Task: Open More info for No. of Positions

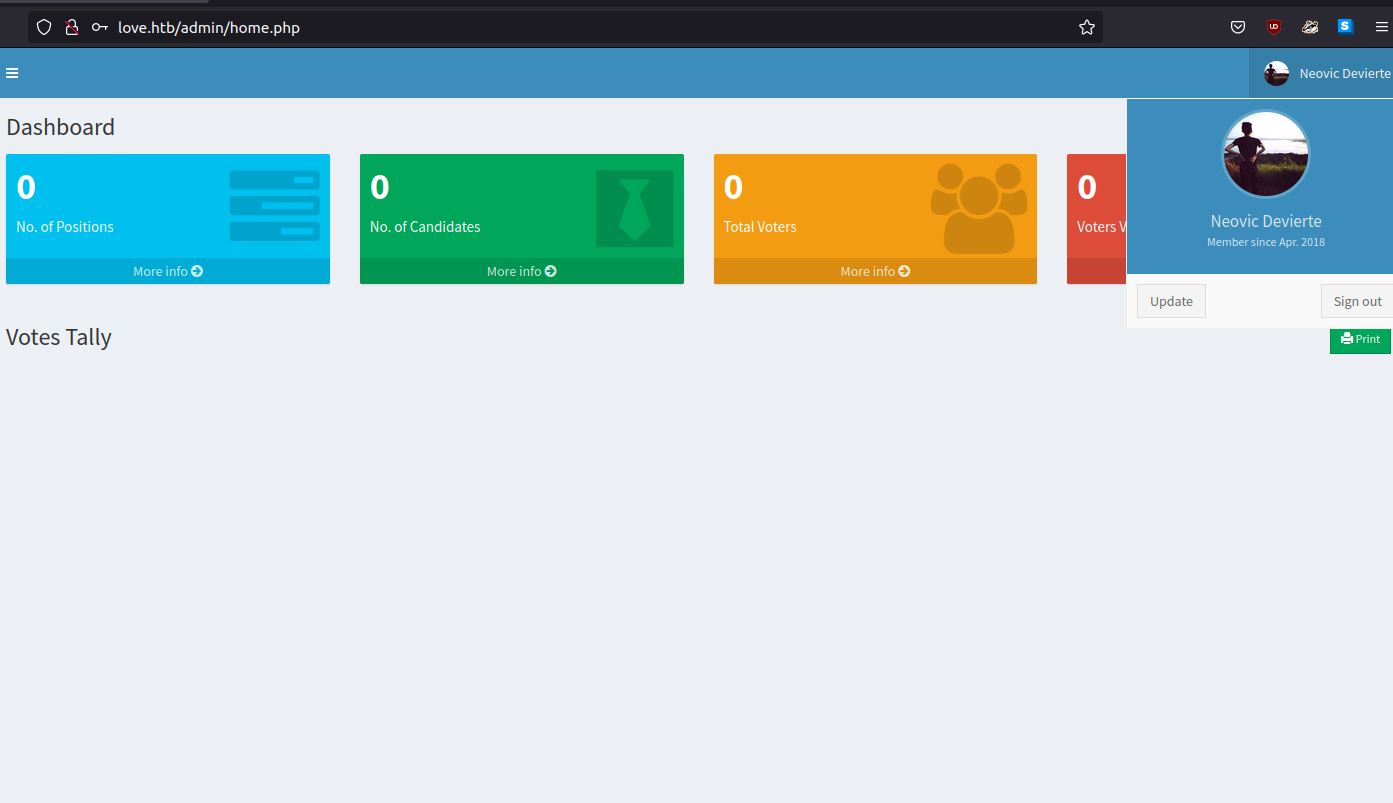Action: 168,271
